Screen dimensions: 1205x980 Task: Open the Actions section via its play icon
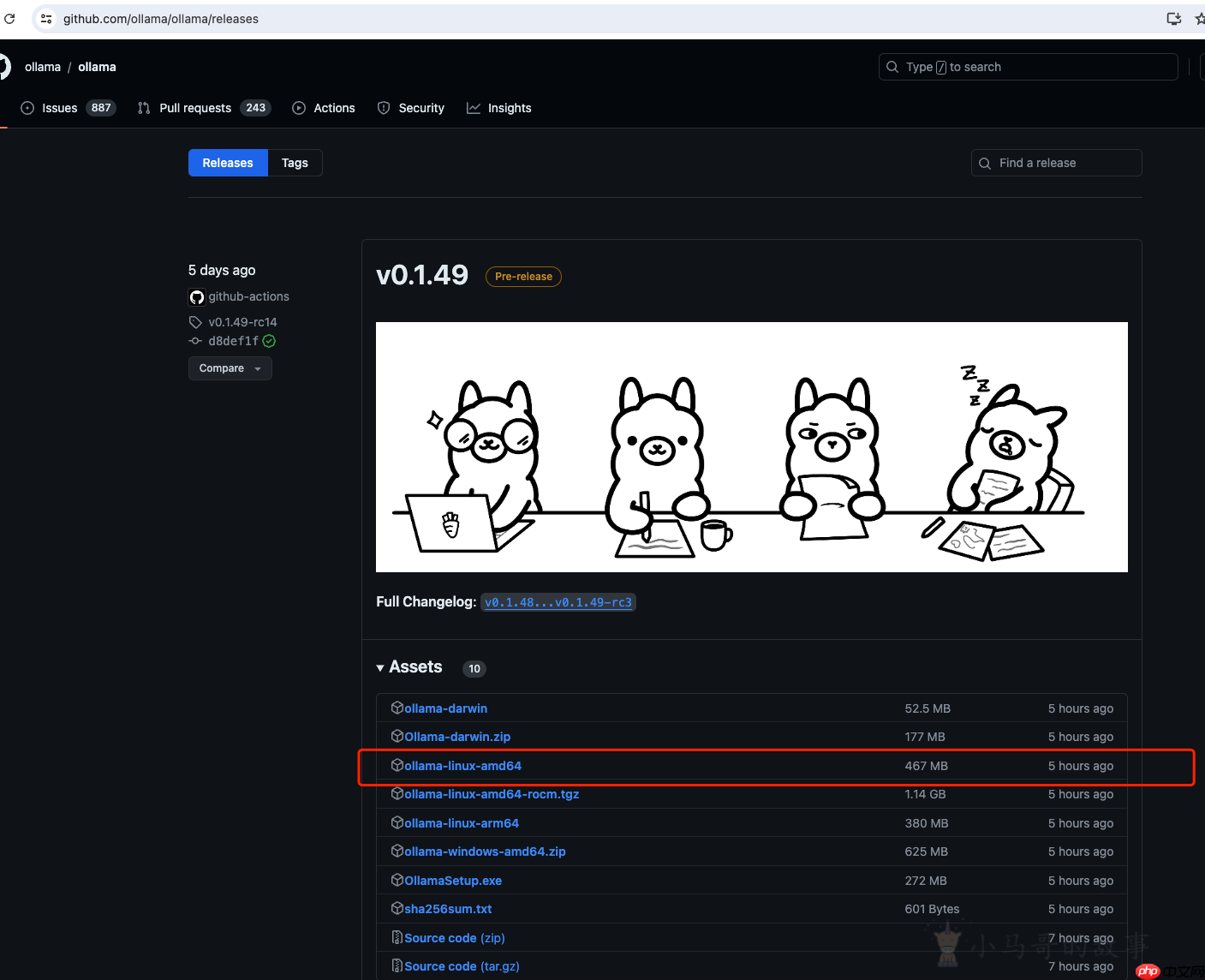pyautogui.click(x=299, y=107)
